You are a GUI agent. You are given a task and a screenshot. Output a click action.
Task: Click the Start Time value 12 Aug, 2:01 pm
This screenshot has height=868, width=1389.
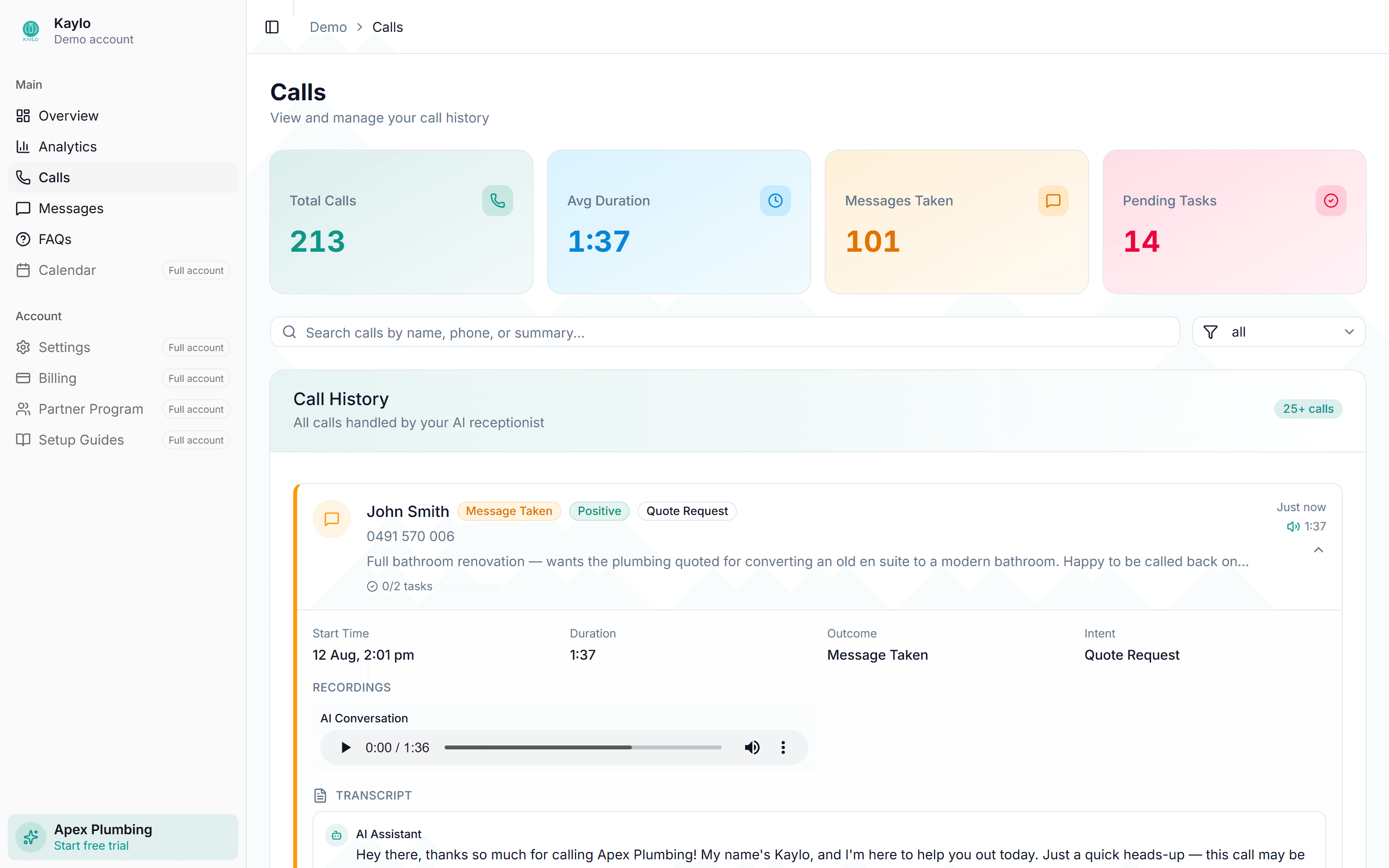pyautogui.click(x=363, y=655)
